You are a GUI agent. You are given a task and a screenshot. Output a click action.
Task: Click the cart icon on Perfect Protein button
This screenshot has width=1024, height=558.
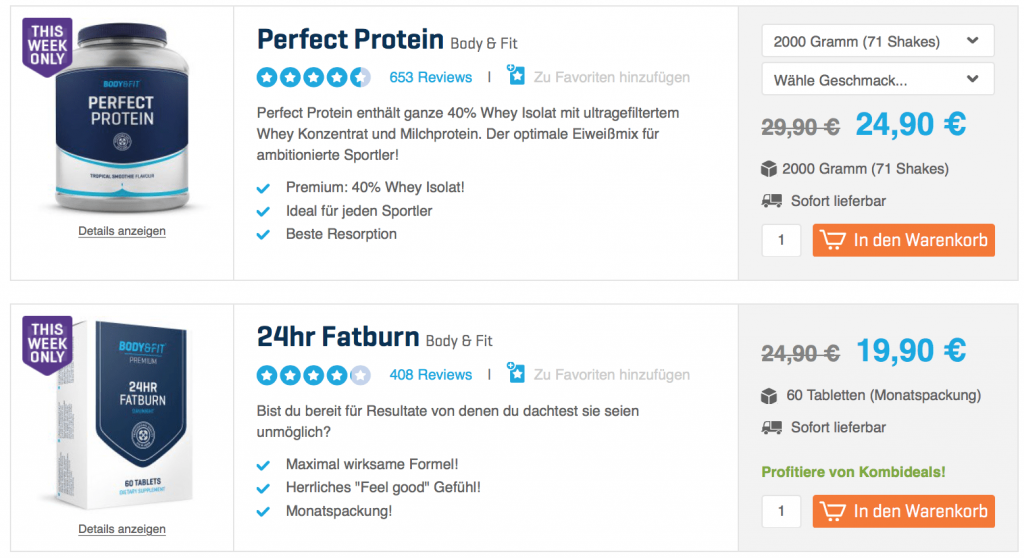point(831,240)
